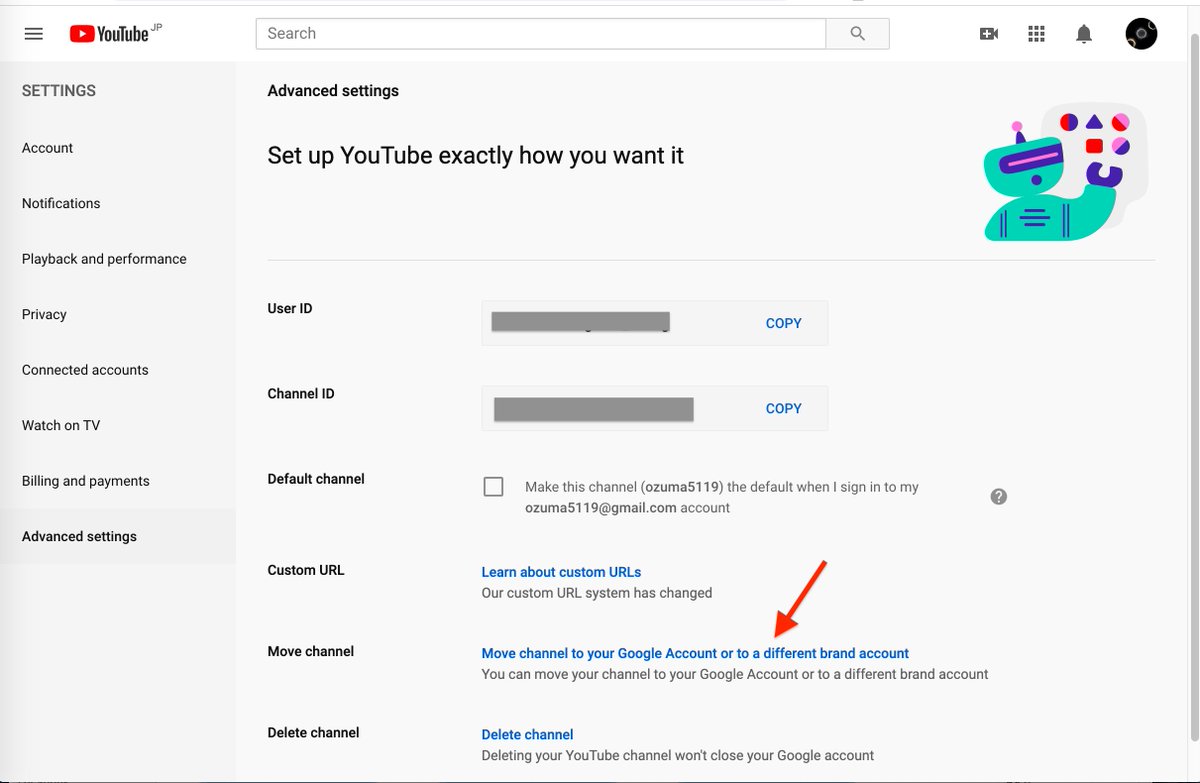Image resolution: width=1200 pixels, height=783 pixels.
Task: Open Connected accounts in sidebar
Action: [85, 370]
